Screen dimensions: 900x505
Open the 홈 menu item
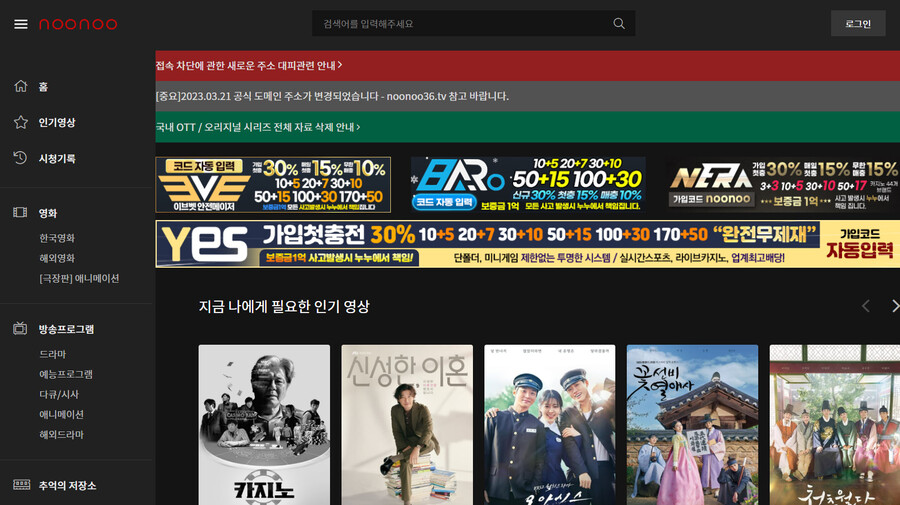[43, 87]
